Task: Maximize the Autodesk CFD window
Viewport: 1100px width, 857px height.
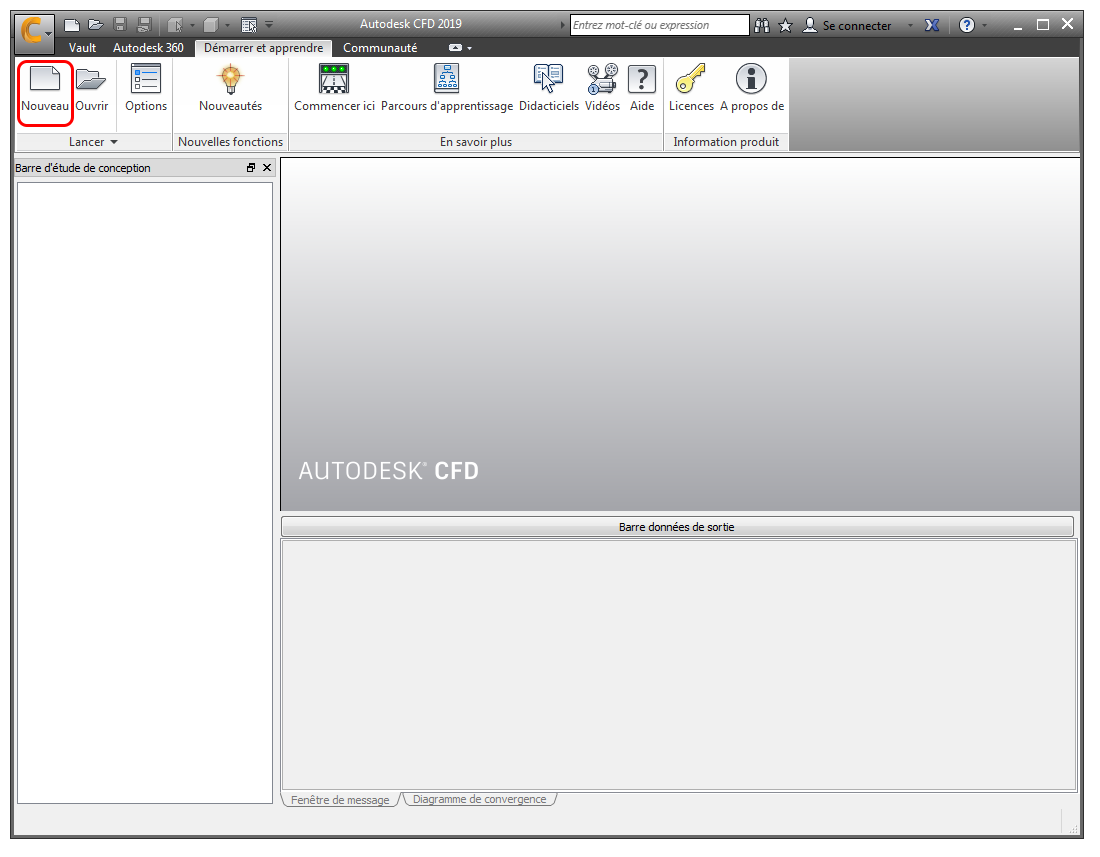Action: (1043, 25)
